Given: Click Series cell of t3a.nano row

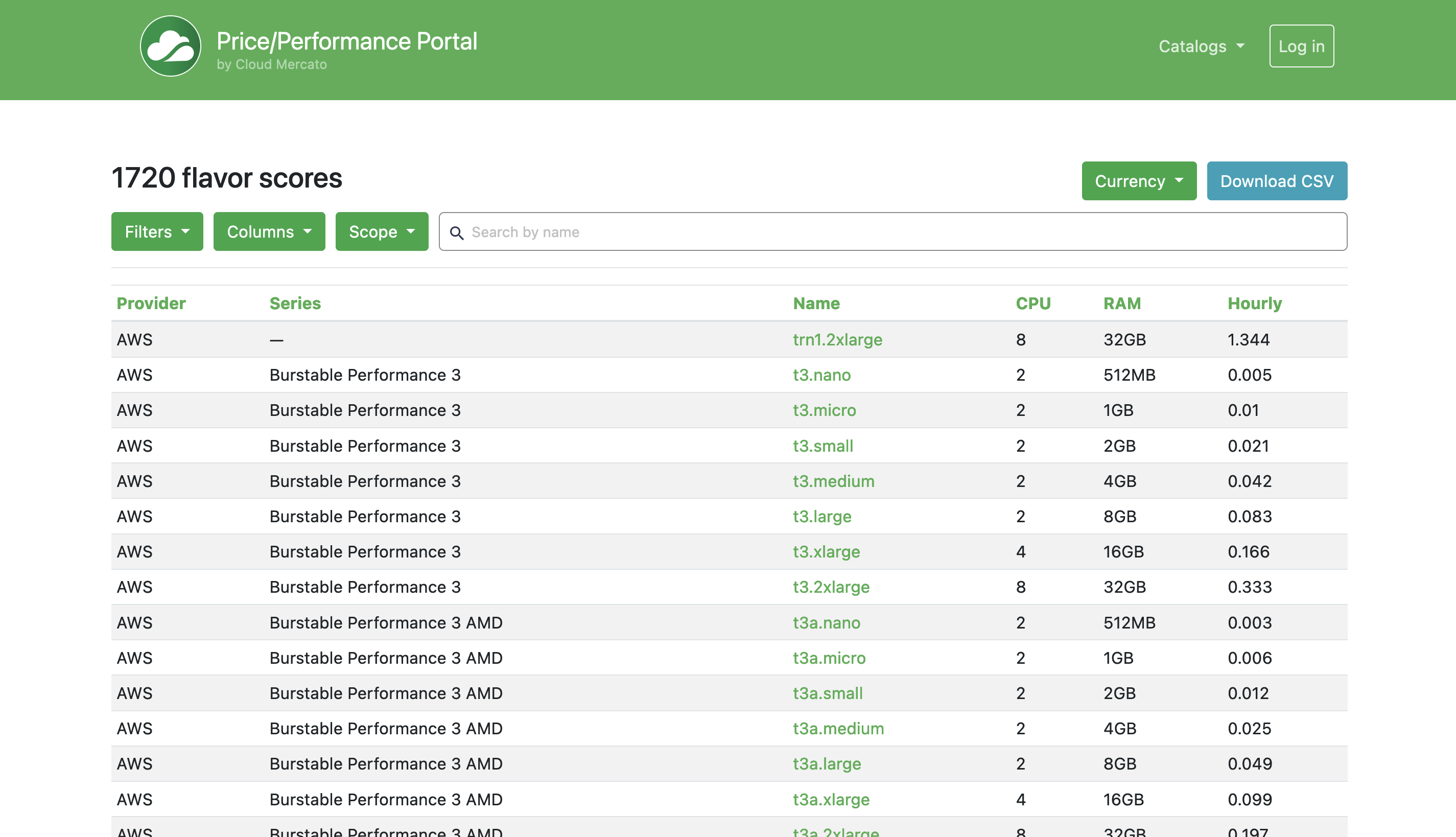Looking at the screenshot, I should tap(386, 622).
